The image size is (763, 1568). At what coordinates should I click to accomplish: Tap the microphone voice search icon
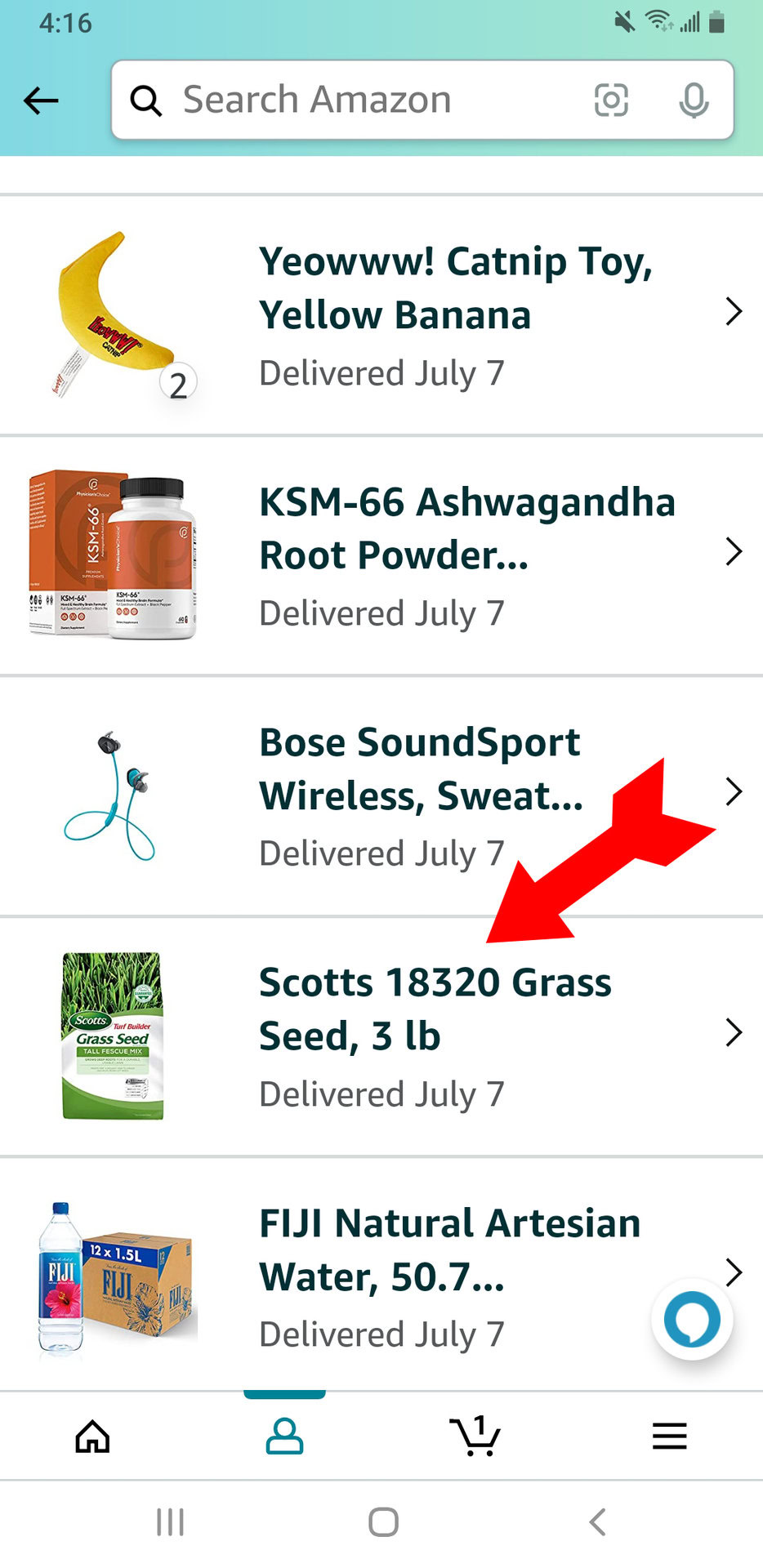point(694,100)
